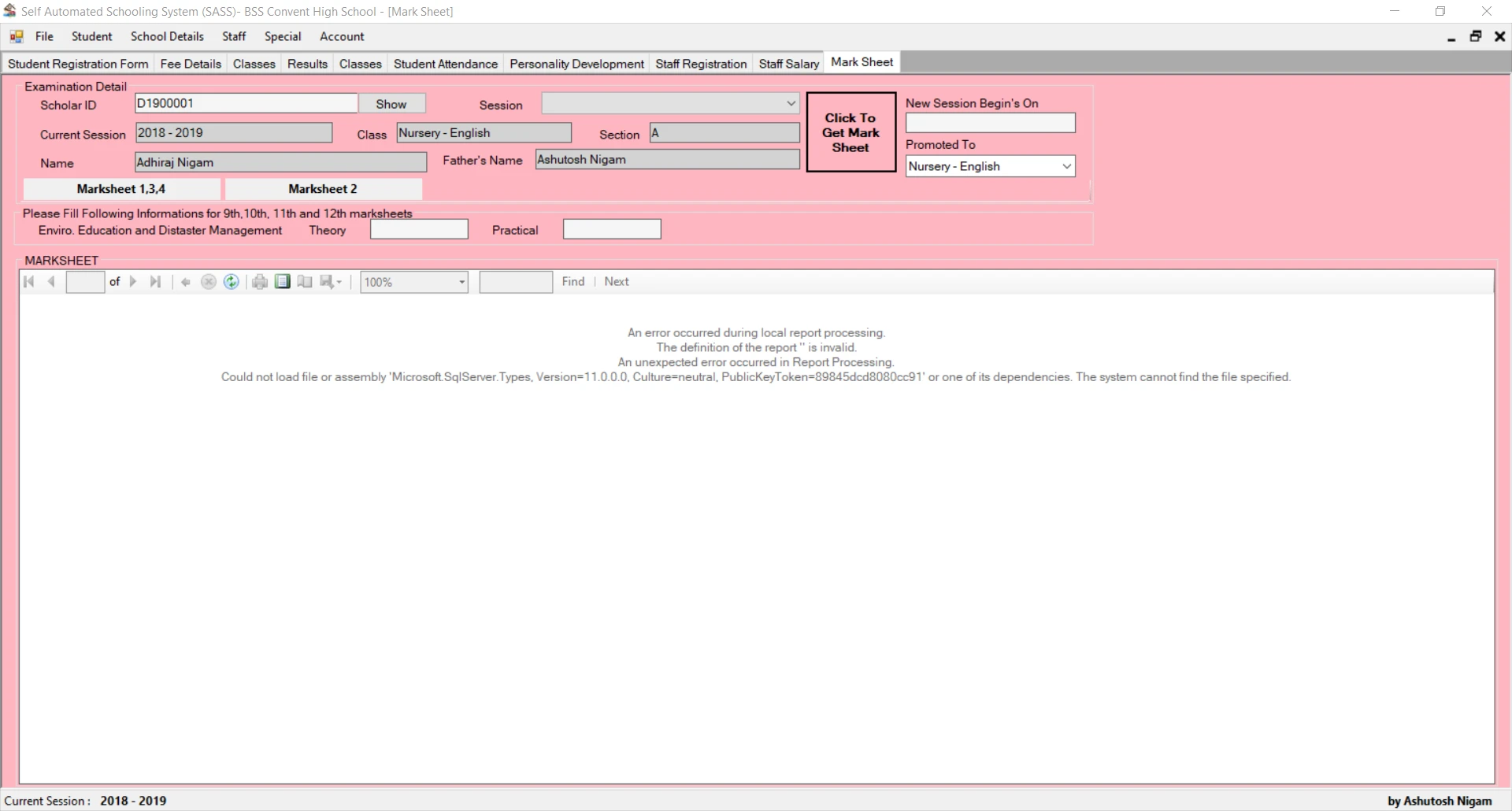
Task: Print the marksheet report
Action: tap(260, 282)
